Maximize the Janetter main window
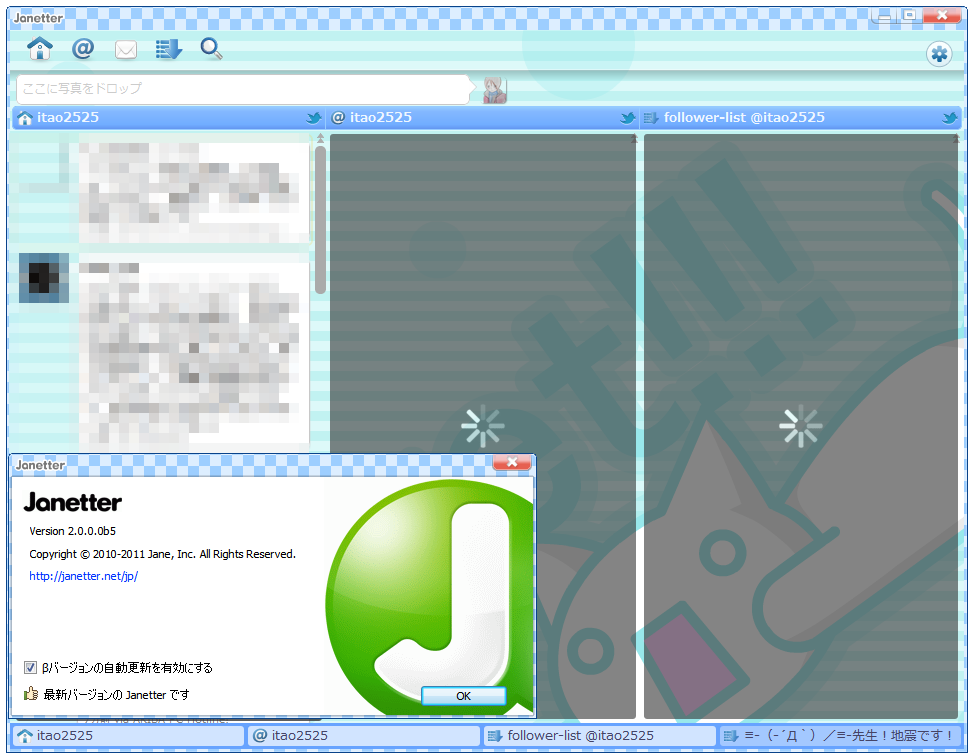The image size is (968, 753). [x=909, y=15]
